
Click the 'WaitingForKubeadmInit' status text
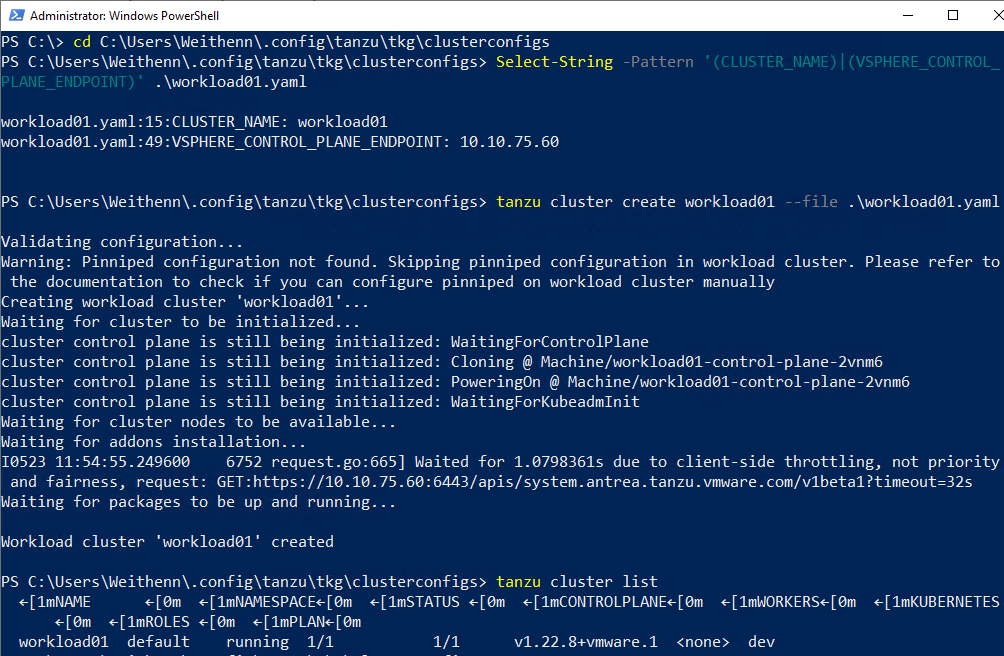(x=545, y=402)
